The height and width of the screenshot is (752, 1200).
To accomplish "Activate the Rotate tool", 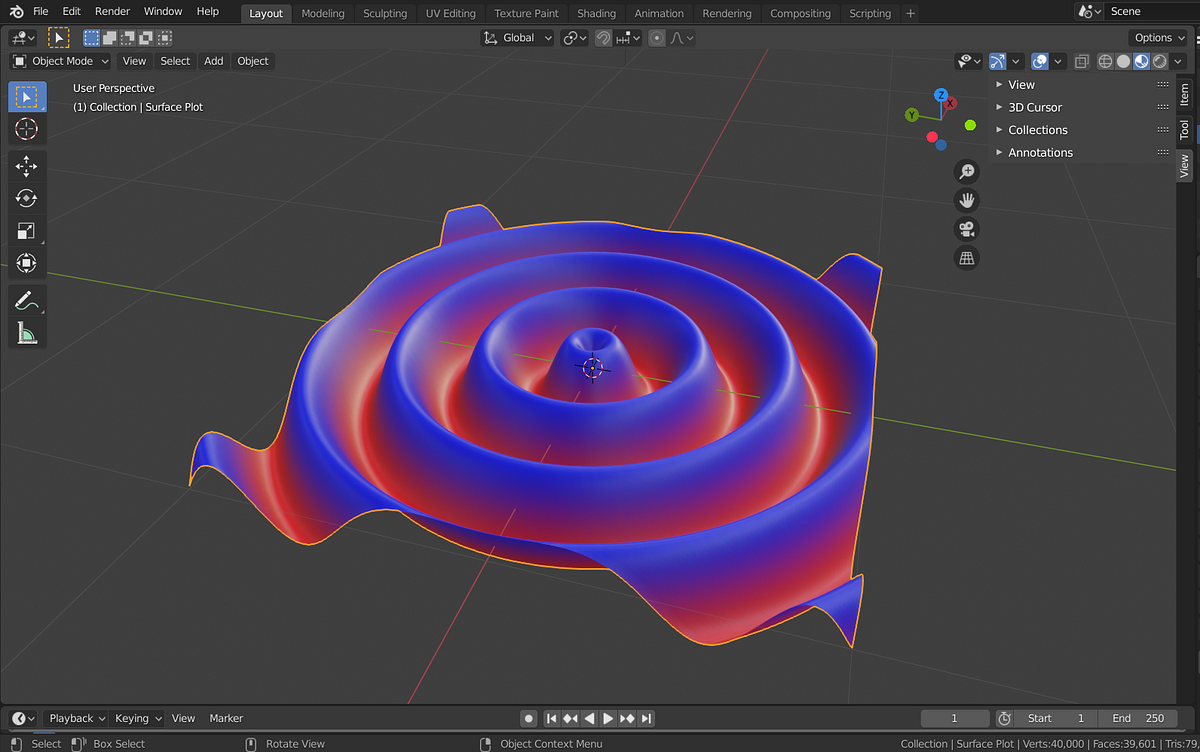I will tap(27, 198).
